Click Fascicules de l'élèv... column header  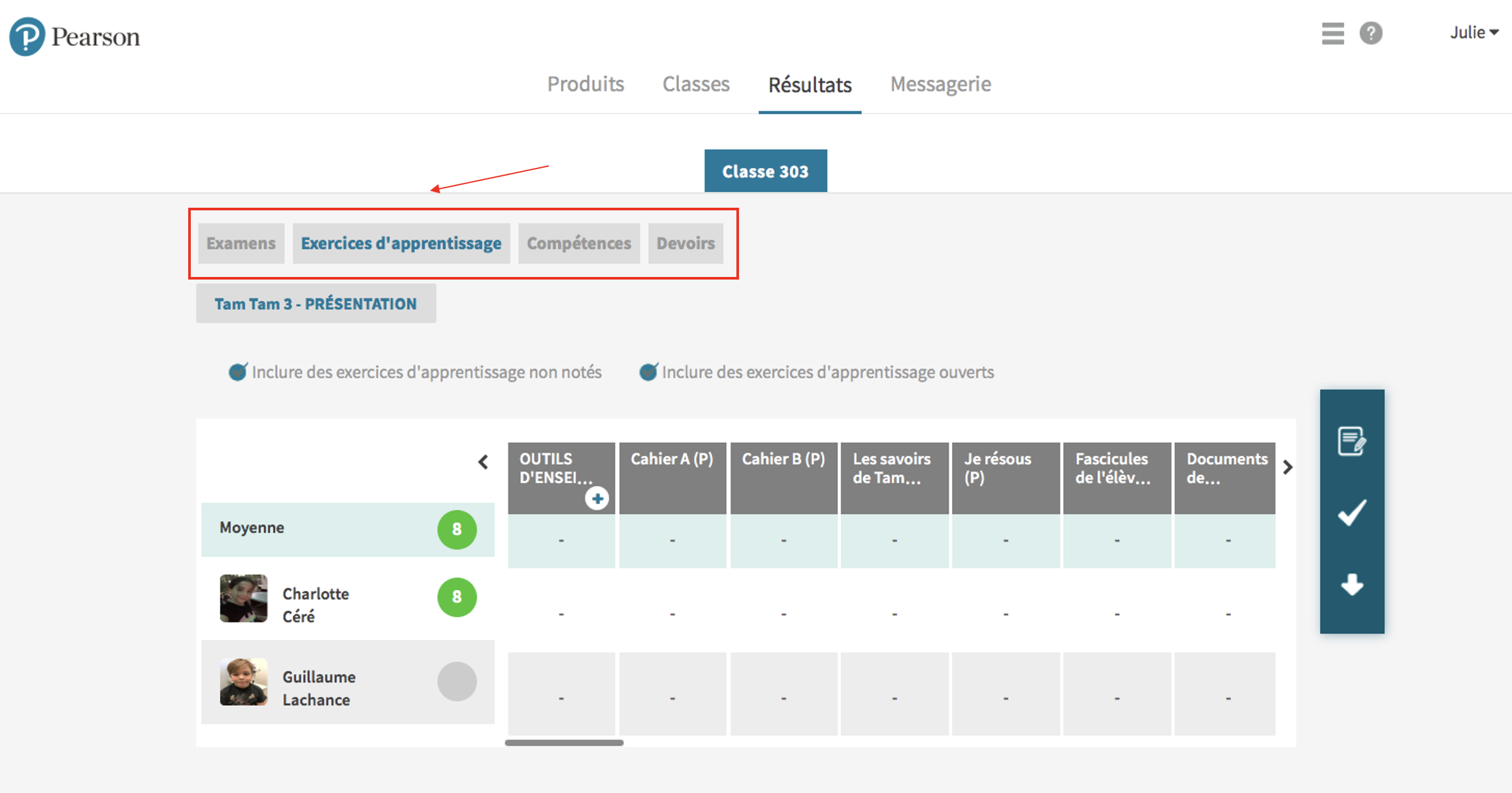pyautogui.click(x=1117, y=477)
